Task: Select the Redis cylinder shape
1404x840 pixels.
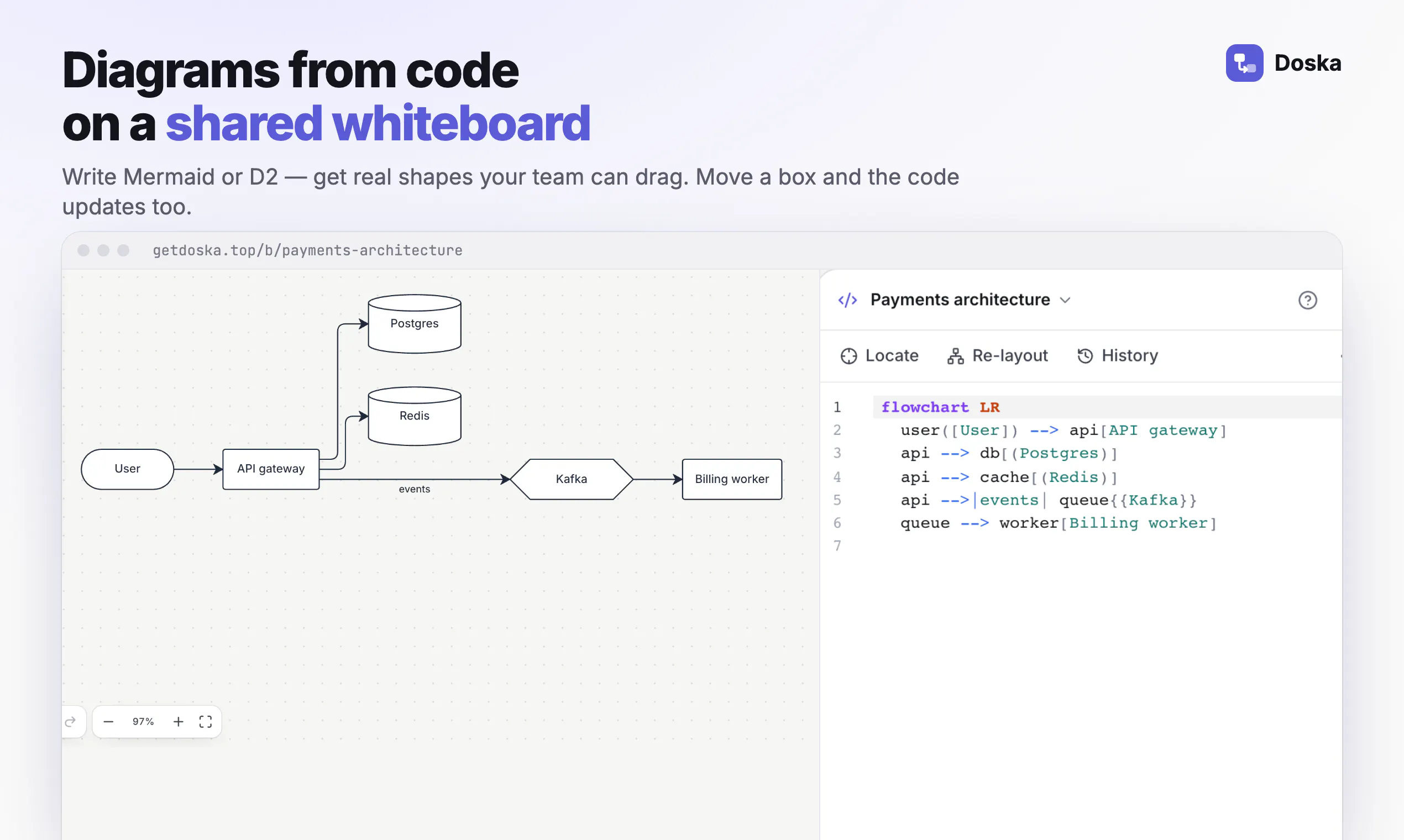Action: tap(415, 416)
